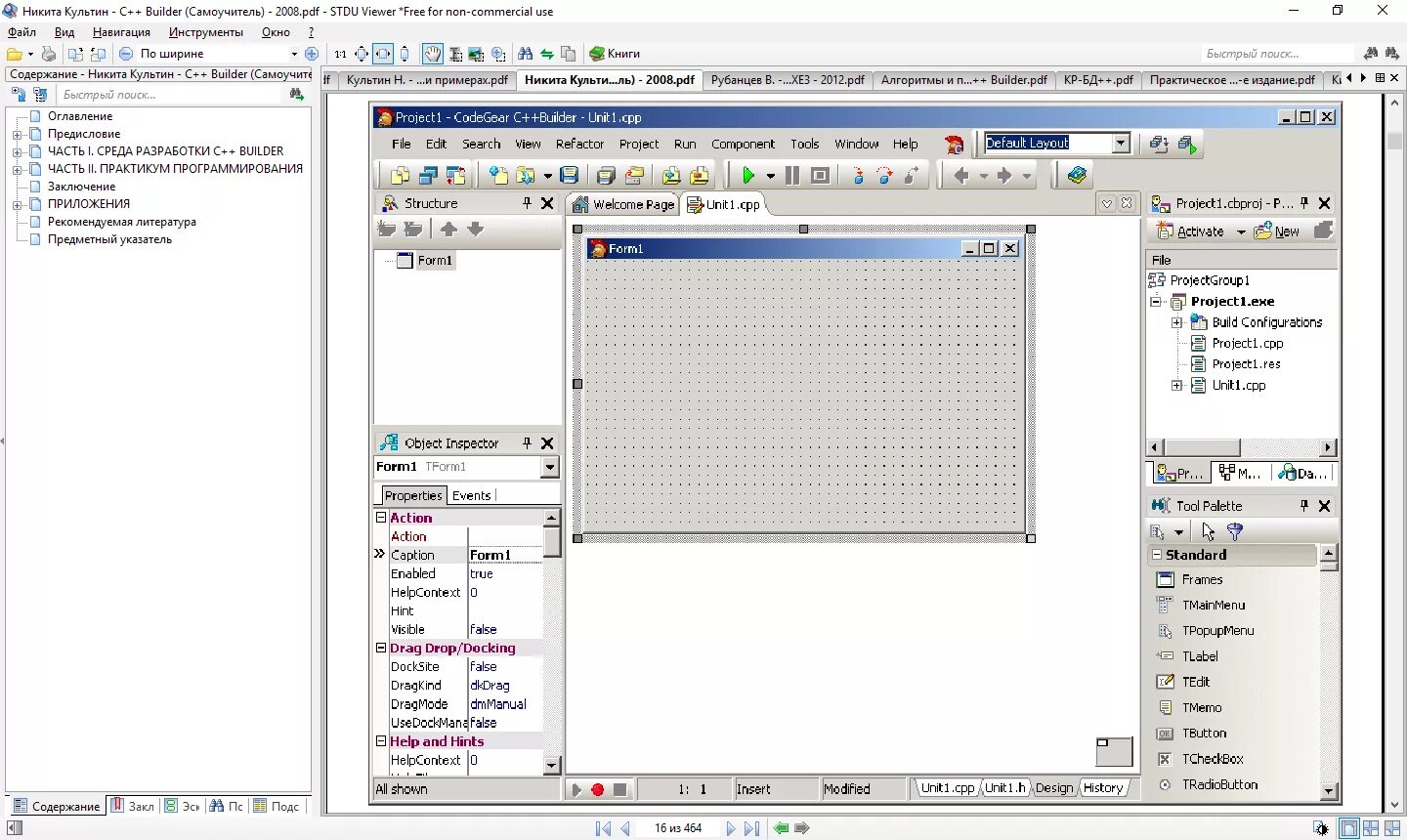The width and height of the screenshot is (1407, 840).
Task: Close the current document tab with the X
Action: pos(1394,78)
